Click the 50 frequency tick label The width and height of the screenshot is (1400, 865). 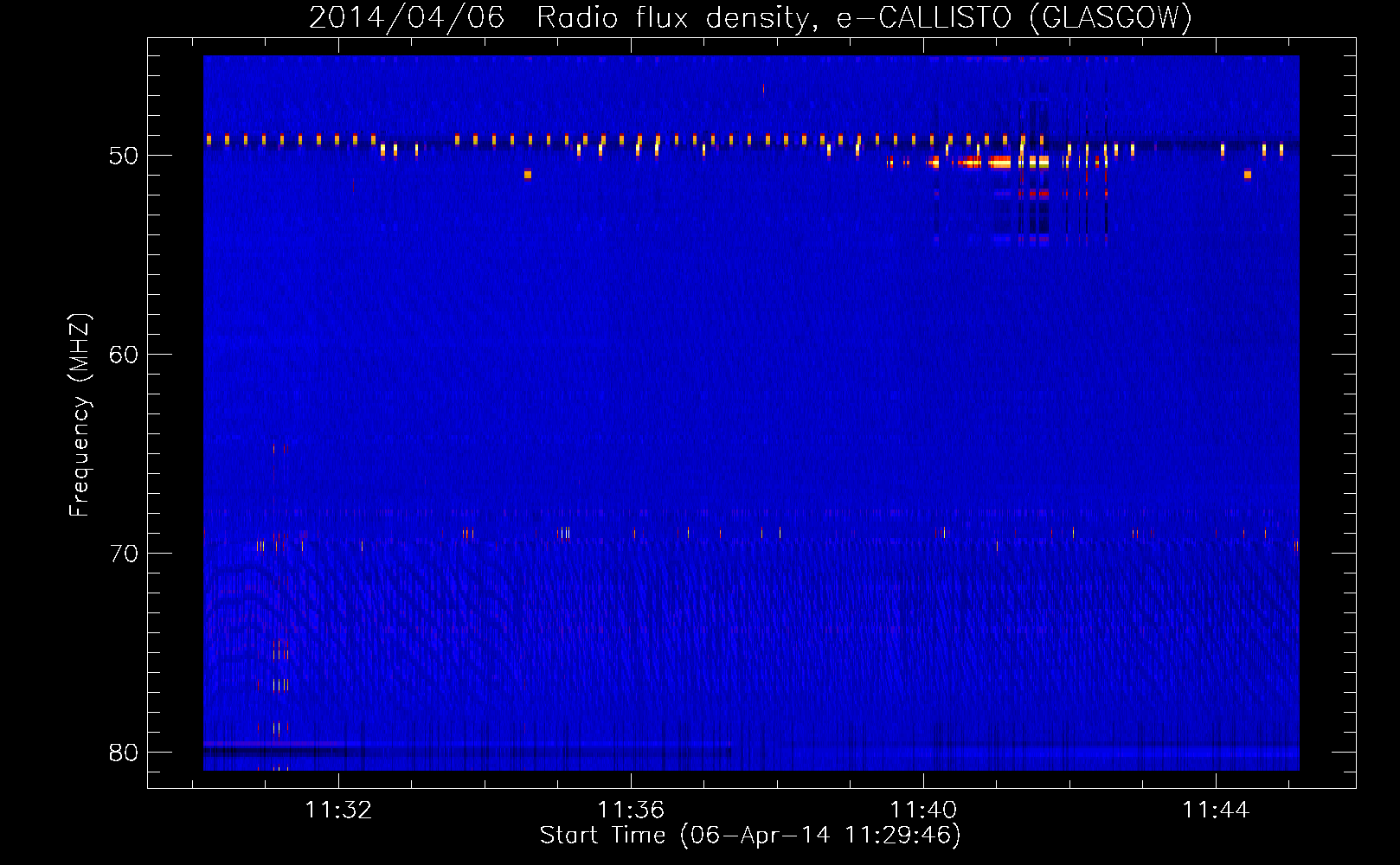click(124, 156)
